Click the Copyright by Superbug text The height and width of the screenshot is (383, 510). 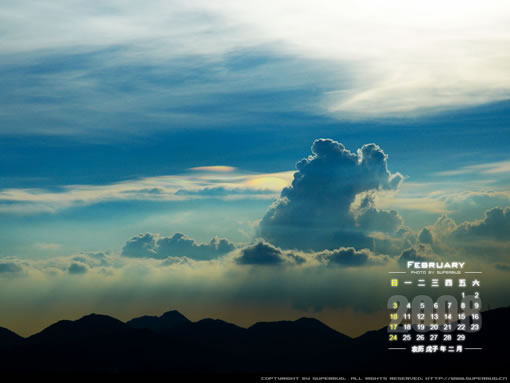click(x=303, y=378)
